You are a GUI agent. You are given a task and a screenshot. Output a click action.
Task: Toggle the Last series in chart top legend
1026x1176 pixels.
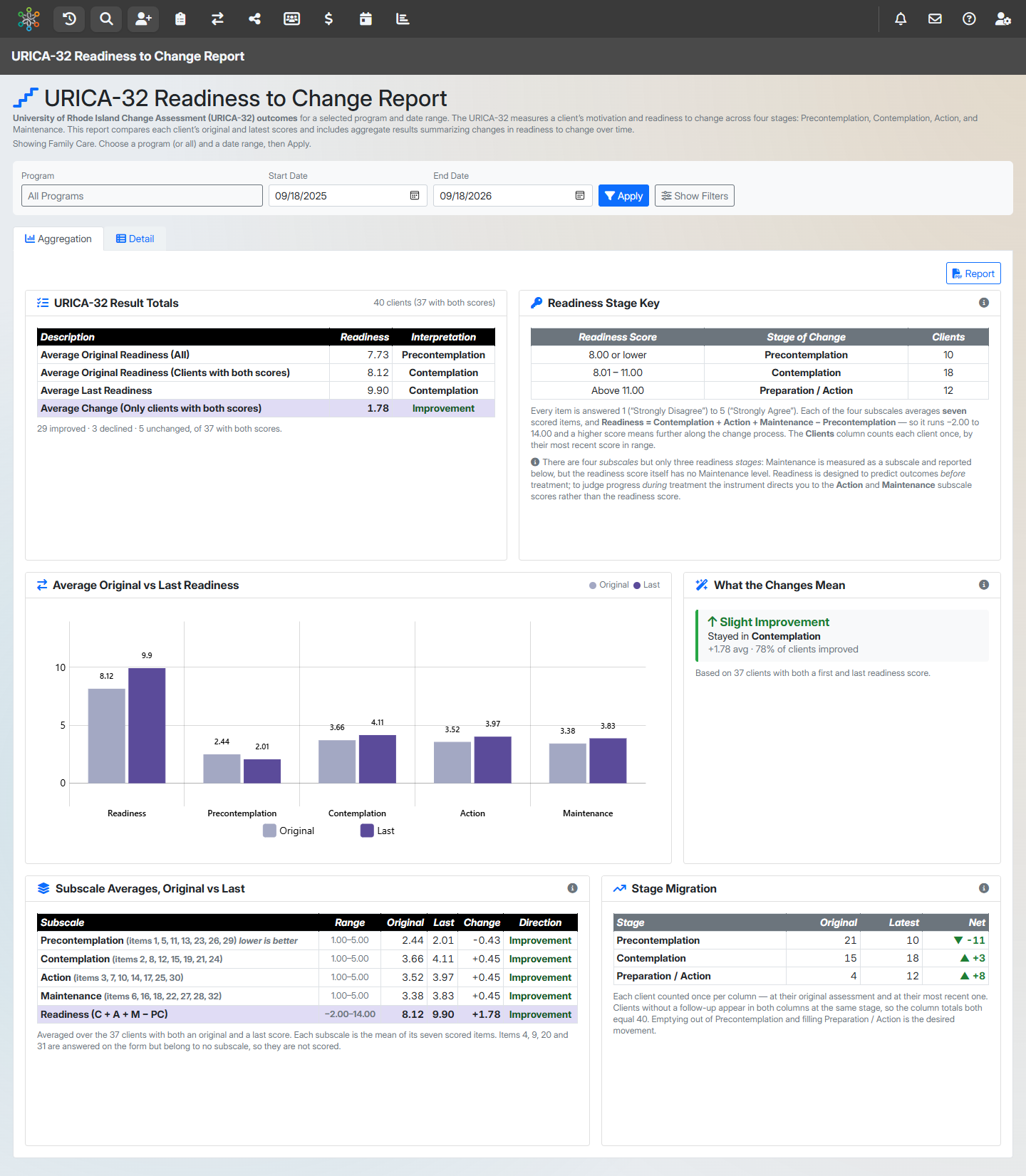click(646, 585)
